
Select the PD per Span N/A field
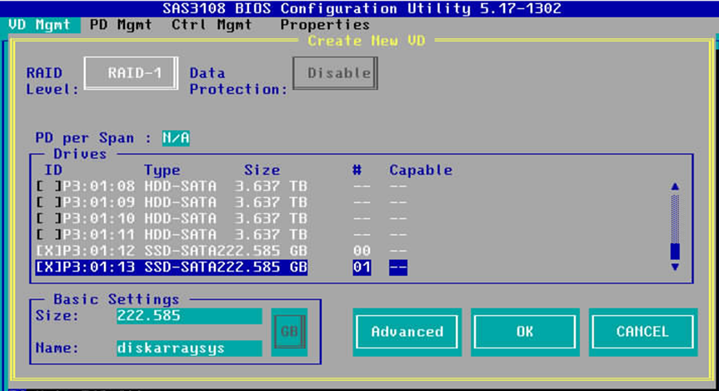point(176,138)
